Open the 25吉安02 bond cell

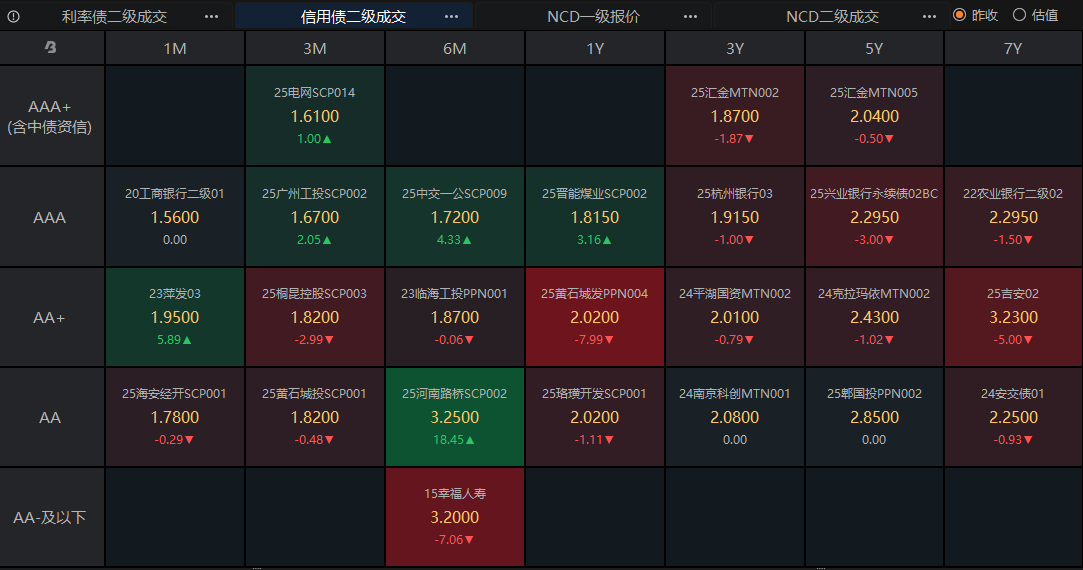[x=1013, y=317]
